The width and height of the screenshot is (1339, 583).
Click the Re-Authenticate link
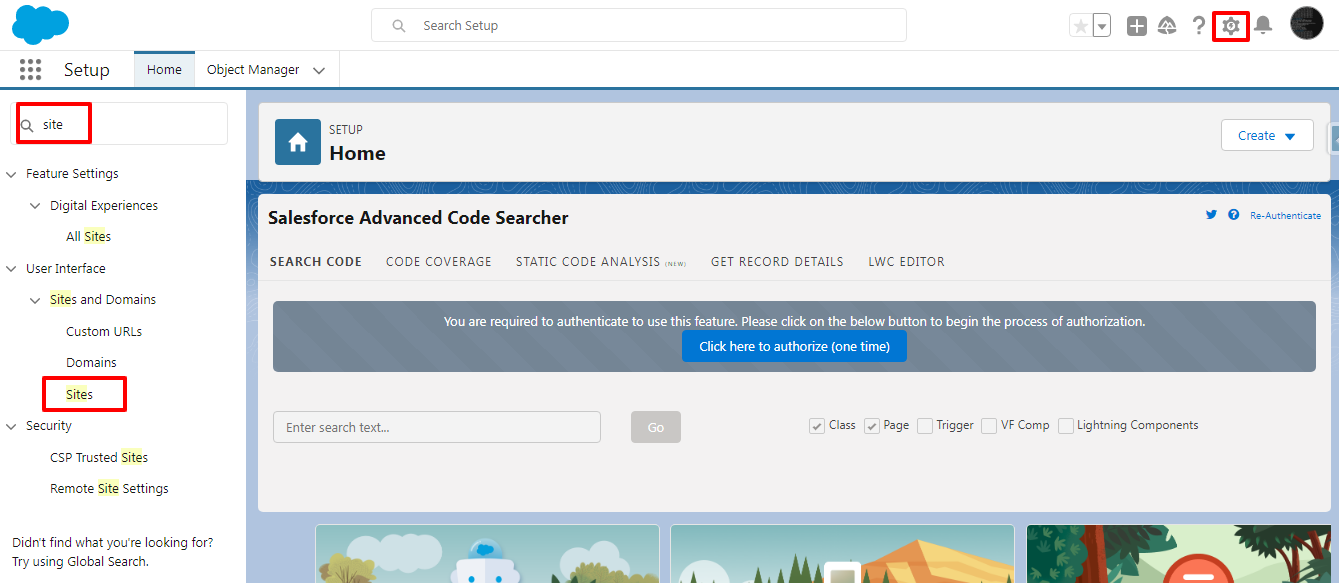tap(1285, 216)
